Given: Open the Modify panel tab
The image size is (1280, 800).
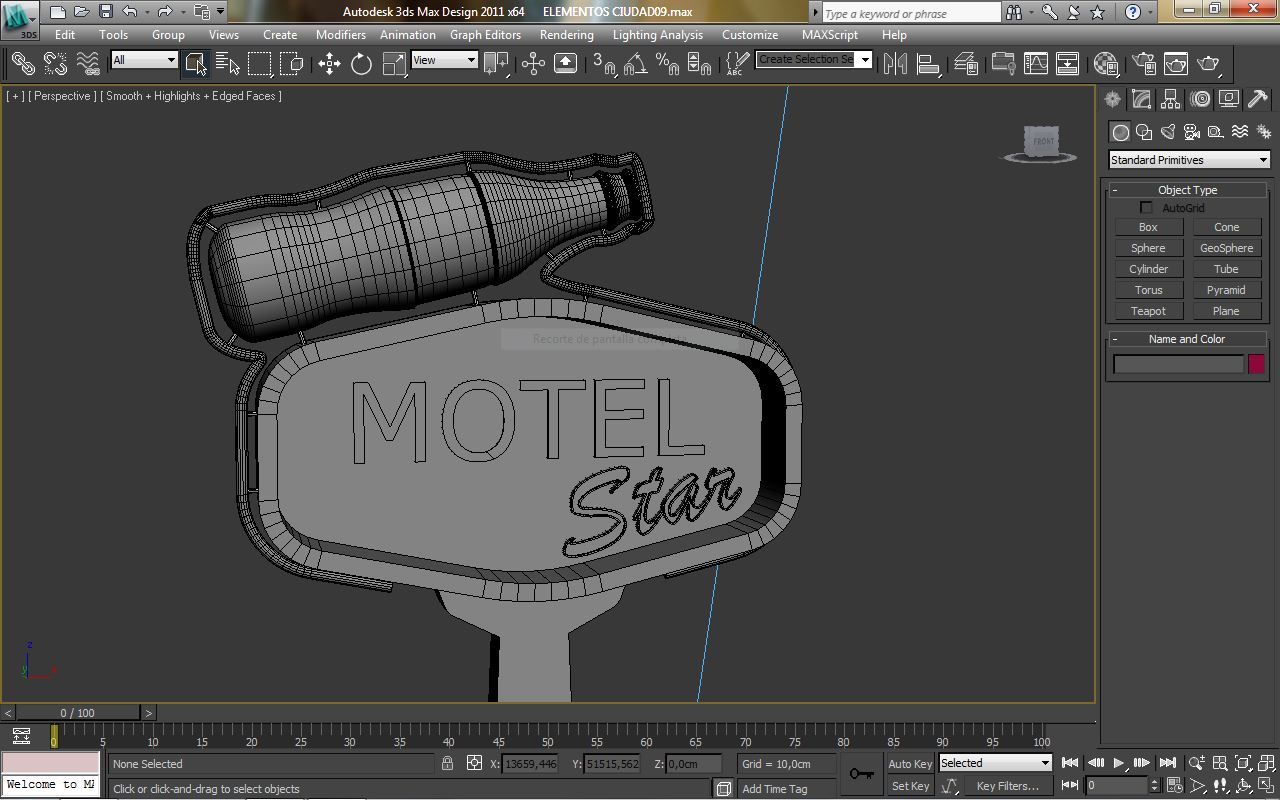Looking at the screenshot, I should (1141, 99).
